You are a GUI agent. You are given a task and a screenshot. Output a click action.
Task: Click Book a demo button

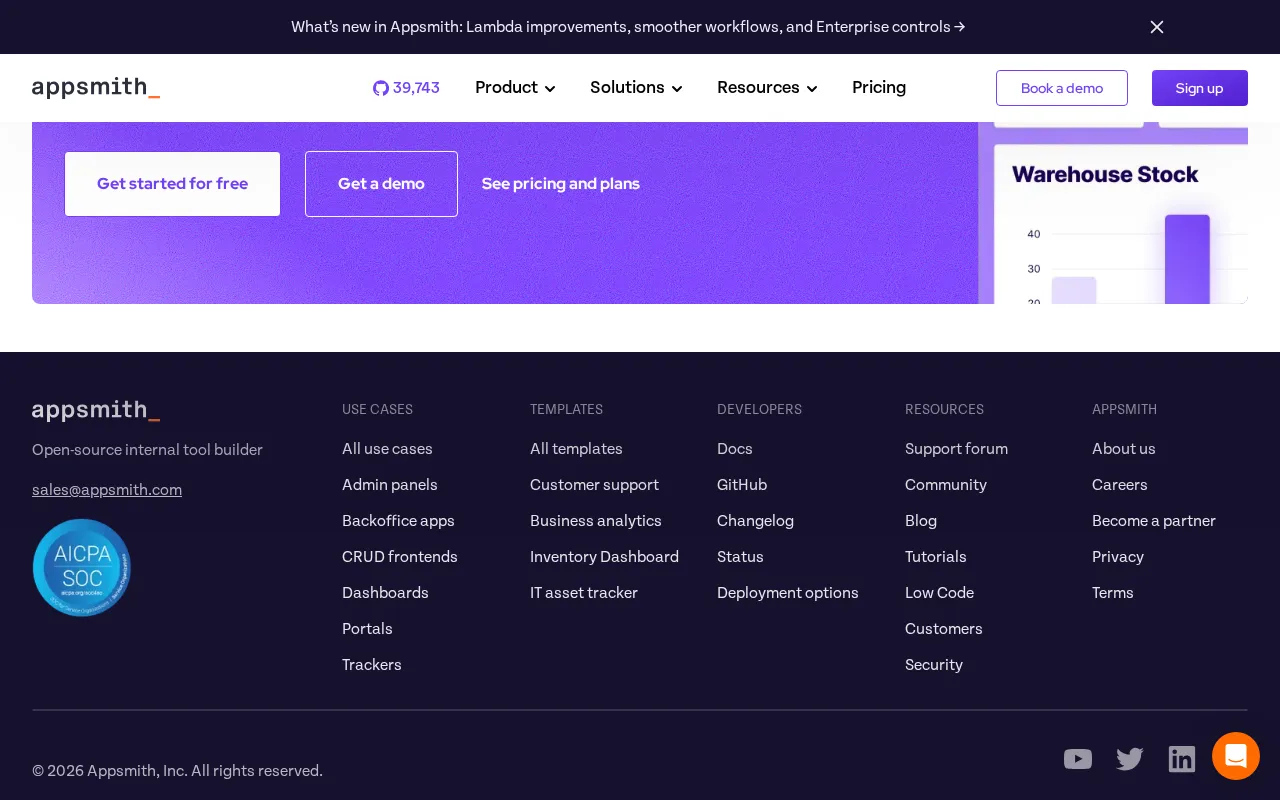1062,88
